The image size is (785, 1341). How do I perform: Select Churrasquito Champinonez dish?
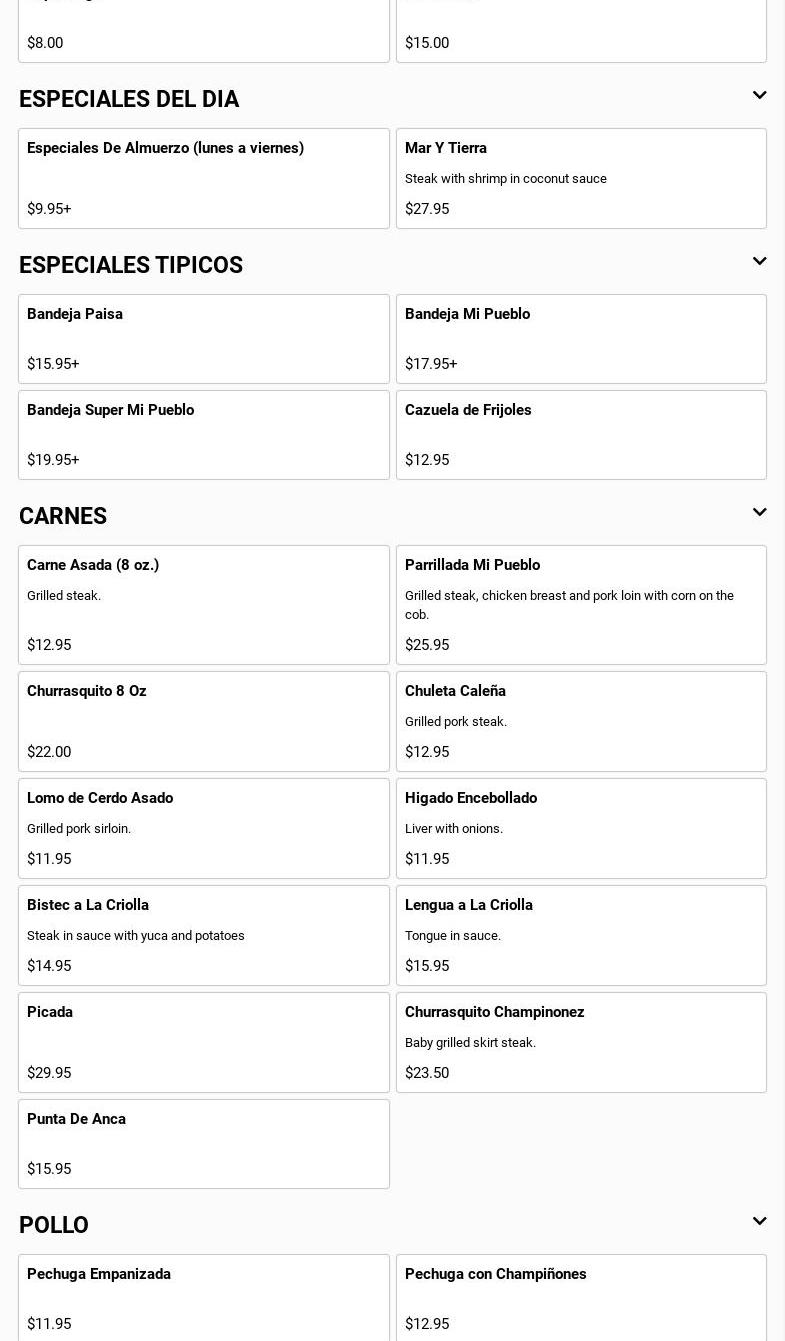click(581, 1041)
